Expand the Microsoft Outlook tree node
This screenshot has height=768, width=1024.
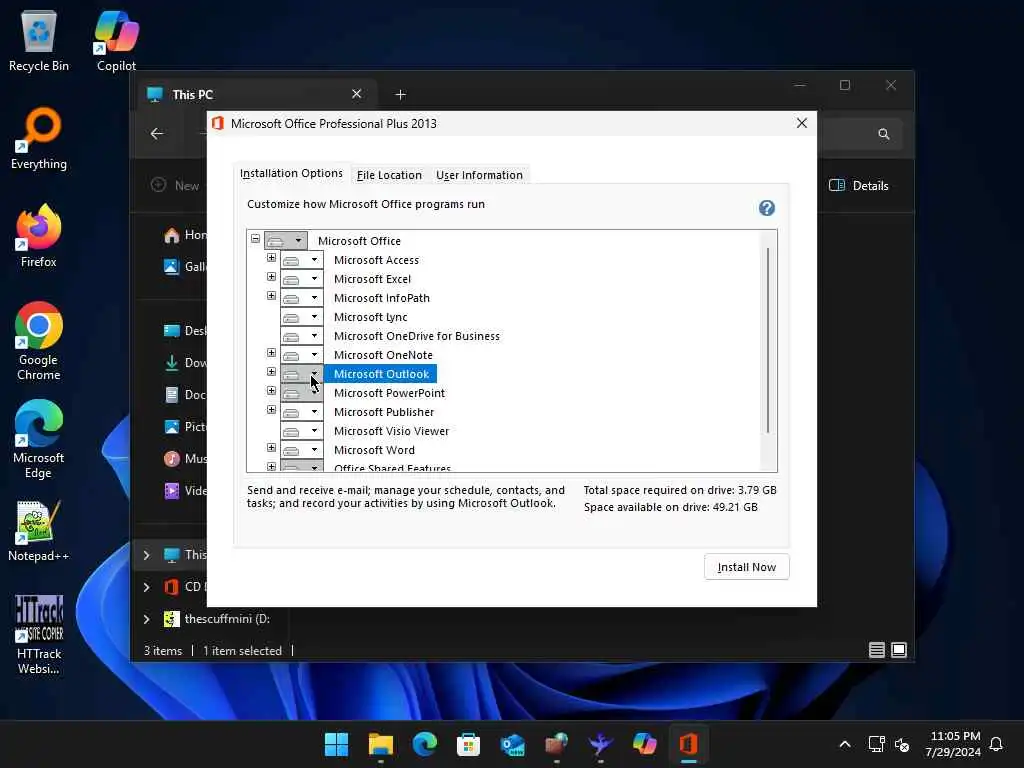point(272,372)
